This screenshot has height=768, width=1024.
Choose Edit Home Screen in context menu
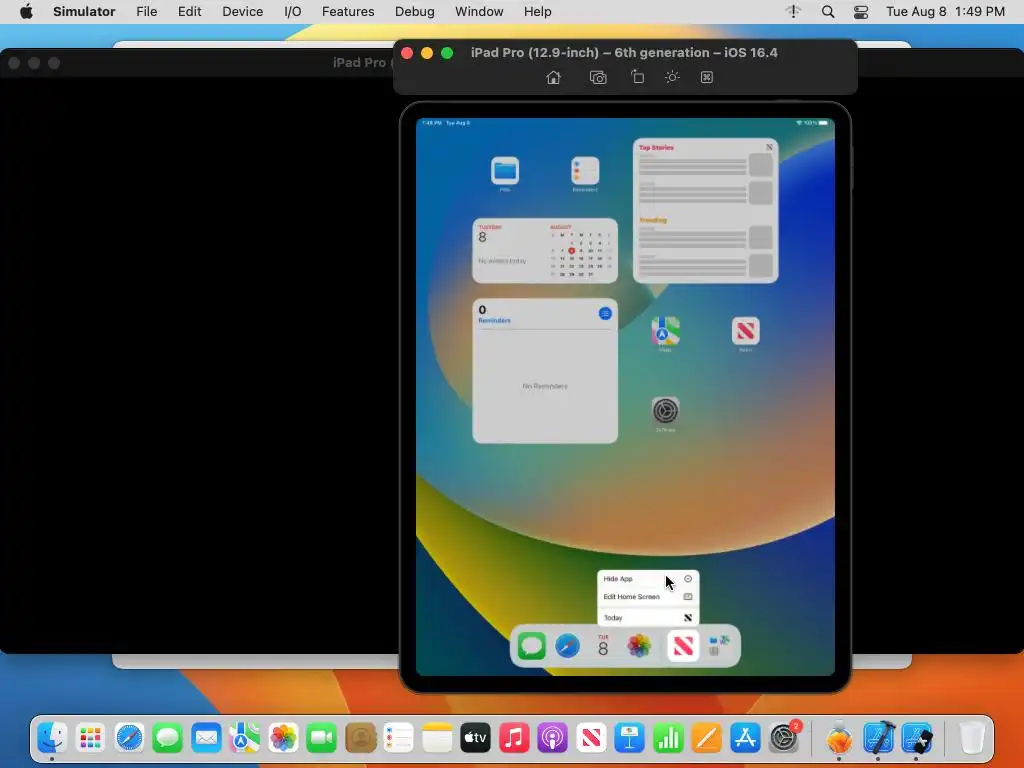point(648,596)
